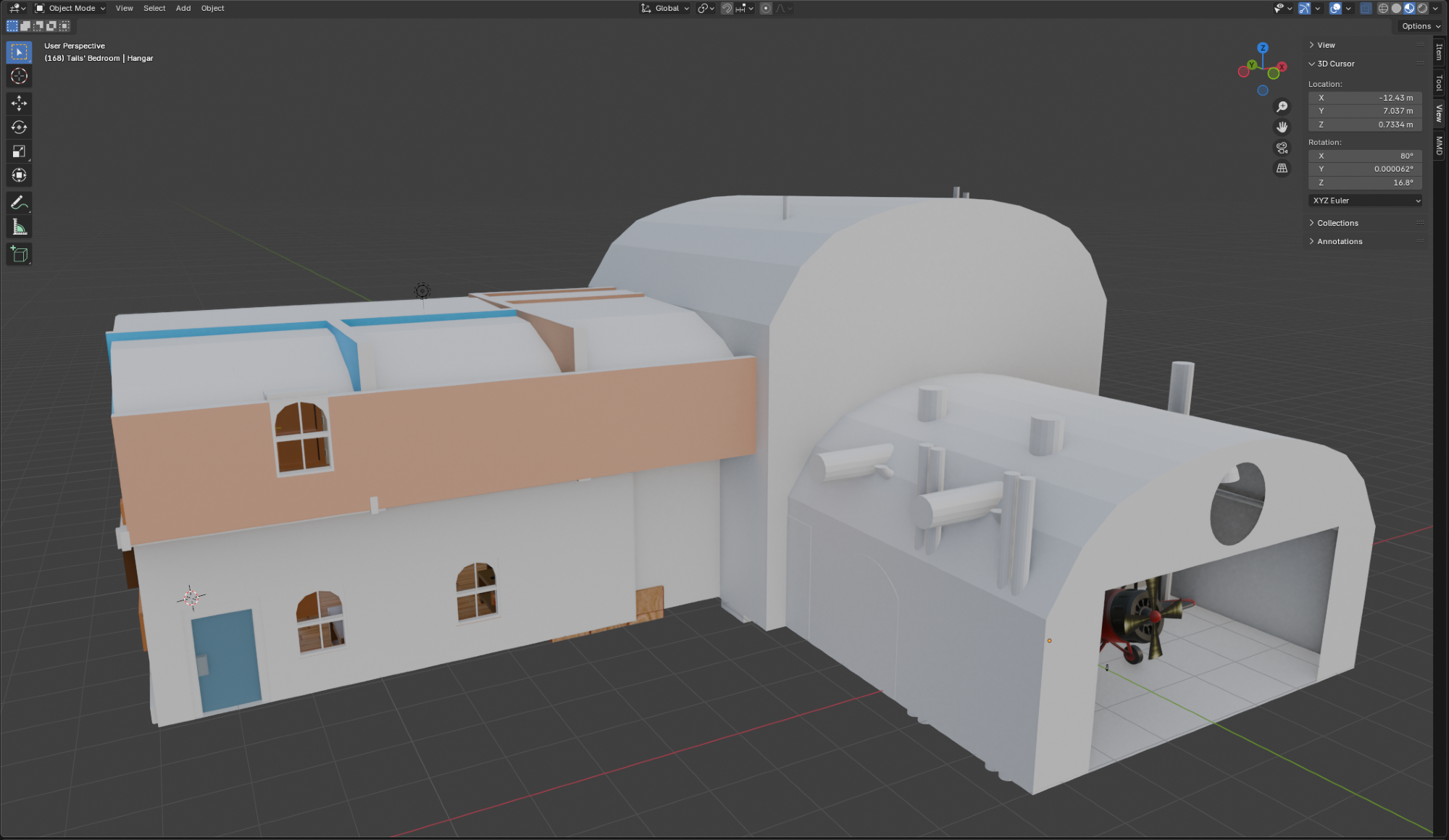
Task: Switch to orthographic/perspective grid icon
Action: click(1282, 168)
